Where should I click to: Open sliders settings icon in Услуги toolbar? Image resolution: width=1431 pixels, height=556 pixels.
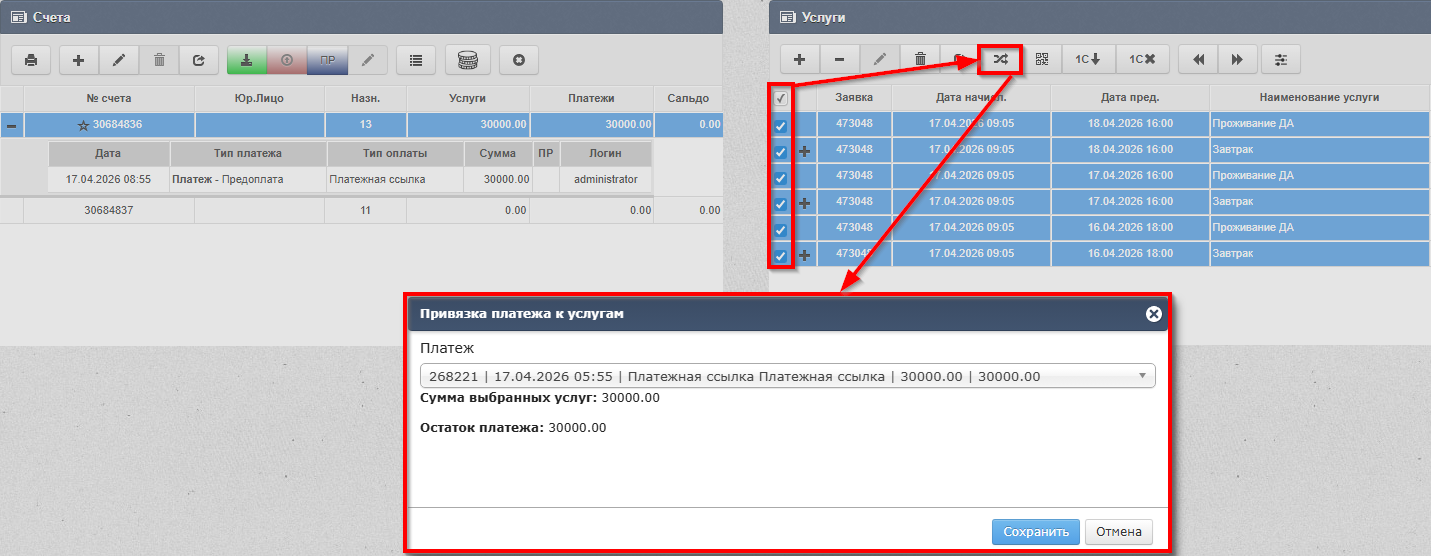click(1280, 59)
